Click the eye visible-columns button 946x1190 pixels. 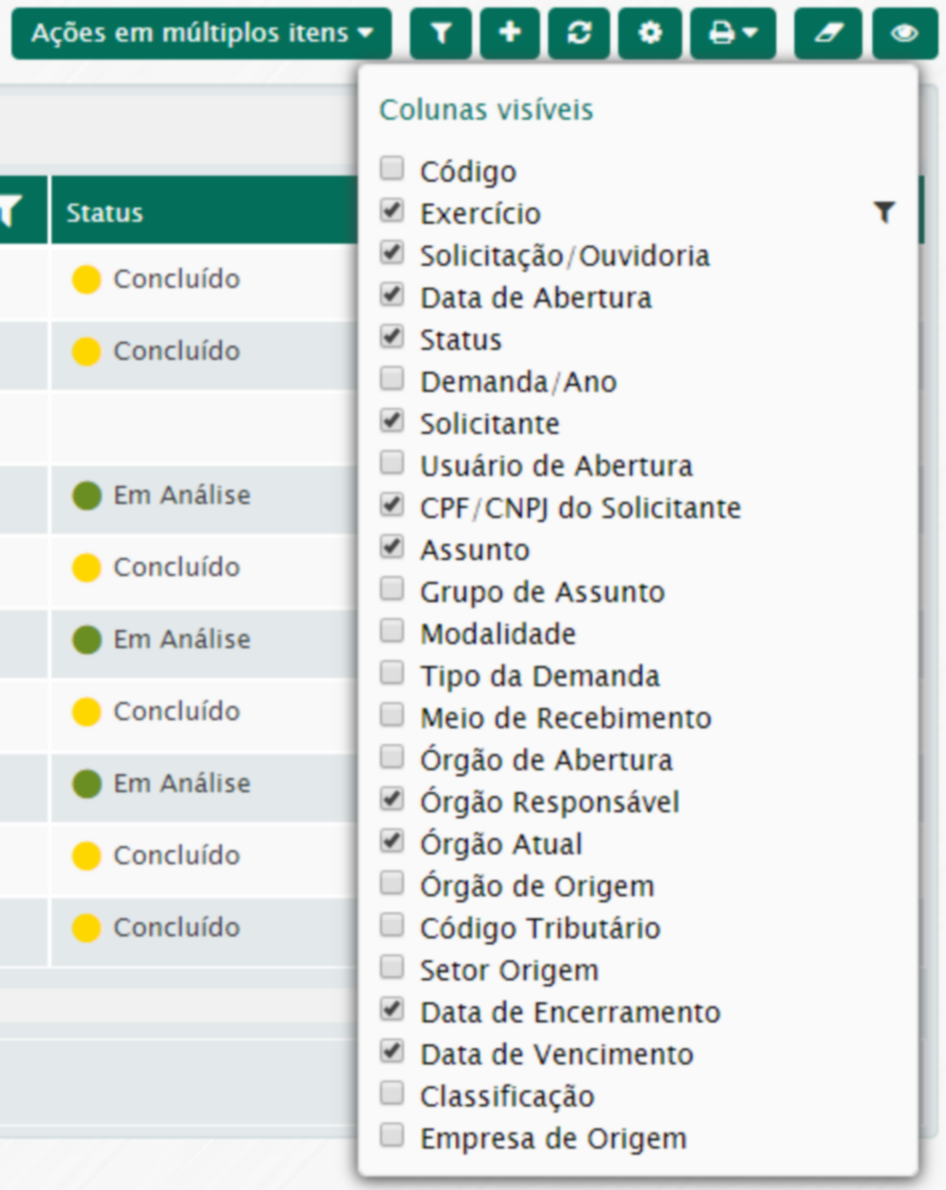(x=904, y=33)
